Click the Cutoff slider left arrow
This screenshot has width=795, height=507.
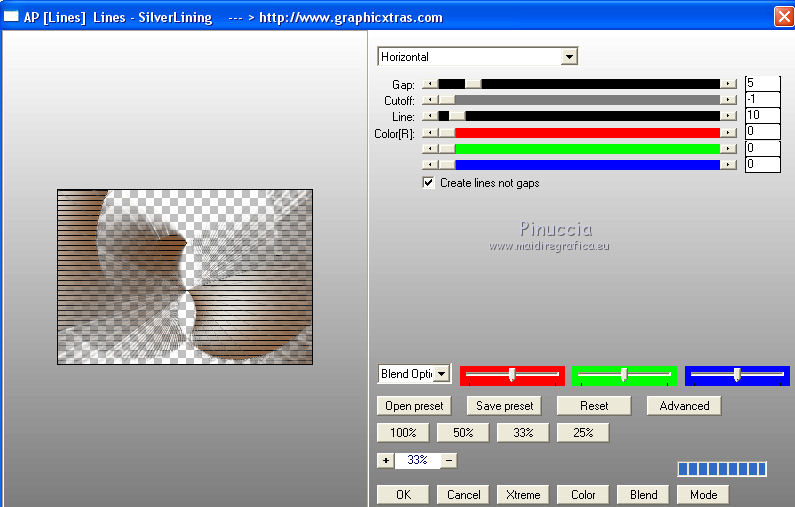click(430, 100)
